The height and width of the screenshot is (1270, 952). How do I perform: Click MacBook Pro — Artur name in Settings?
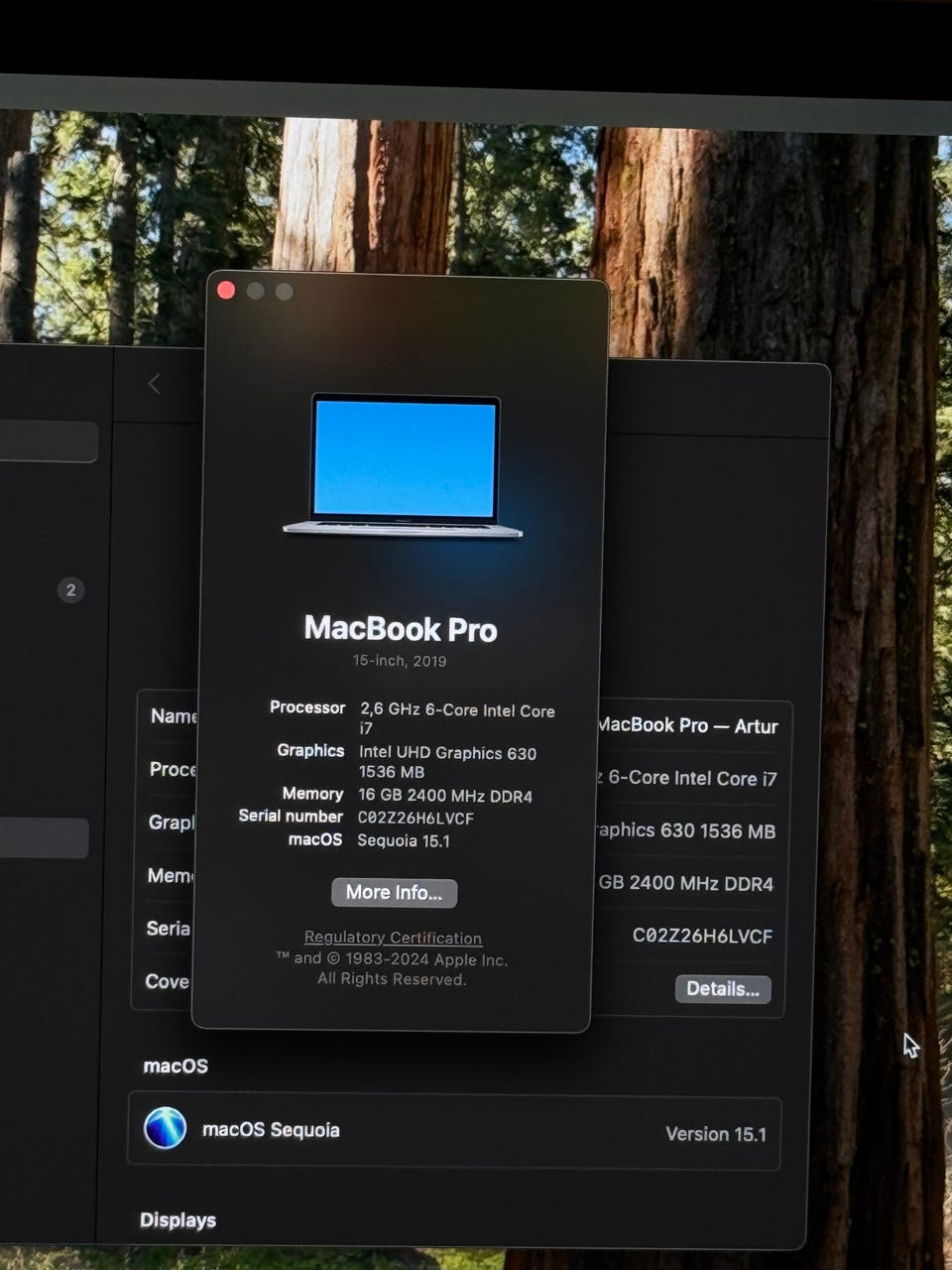tap(687, 725)
